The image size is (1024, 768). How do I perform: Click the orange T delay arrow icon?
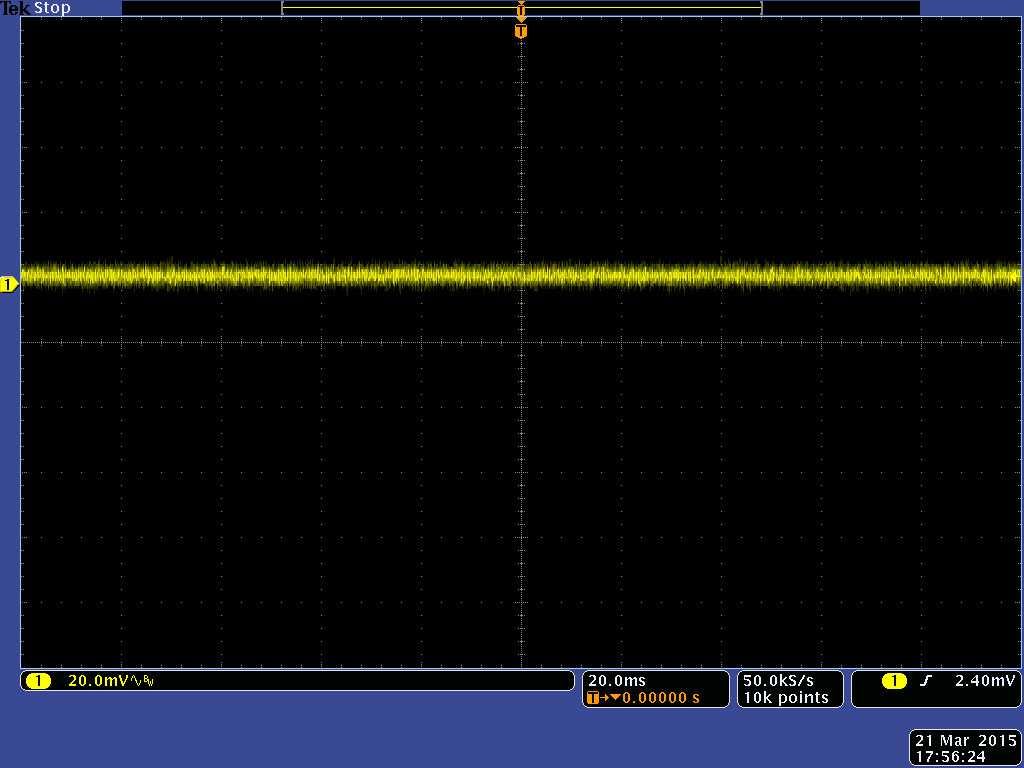[603, 697]
